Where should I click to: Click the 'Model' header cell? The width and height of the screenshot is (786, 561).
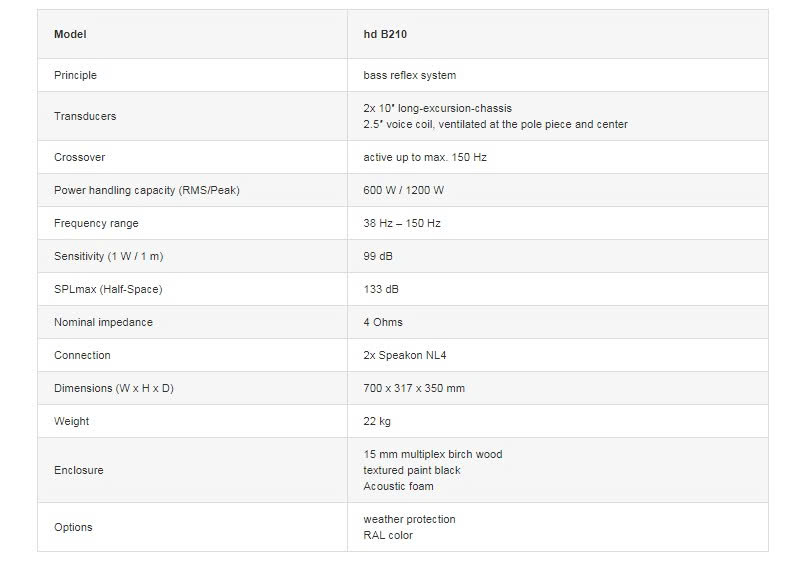(x=70, y=34)
